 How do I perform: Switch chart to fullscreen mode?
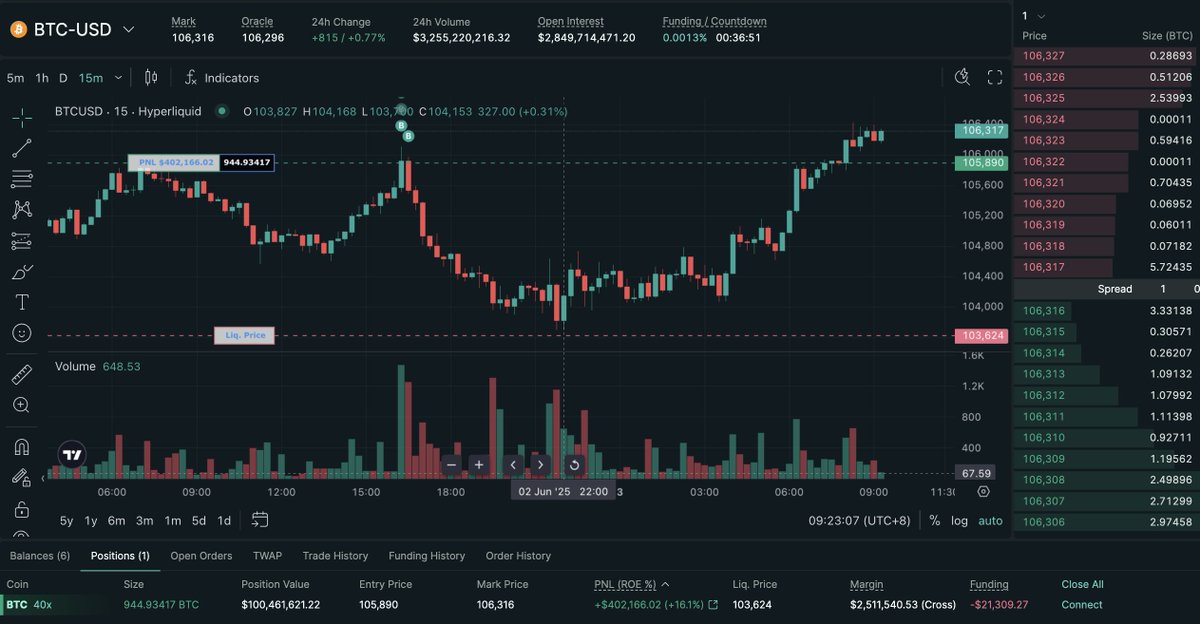(995, 77)
